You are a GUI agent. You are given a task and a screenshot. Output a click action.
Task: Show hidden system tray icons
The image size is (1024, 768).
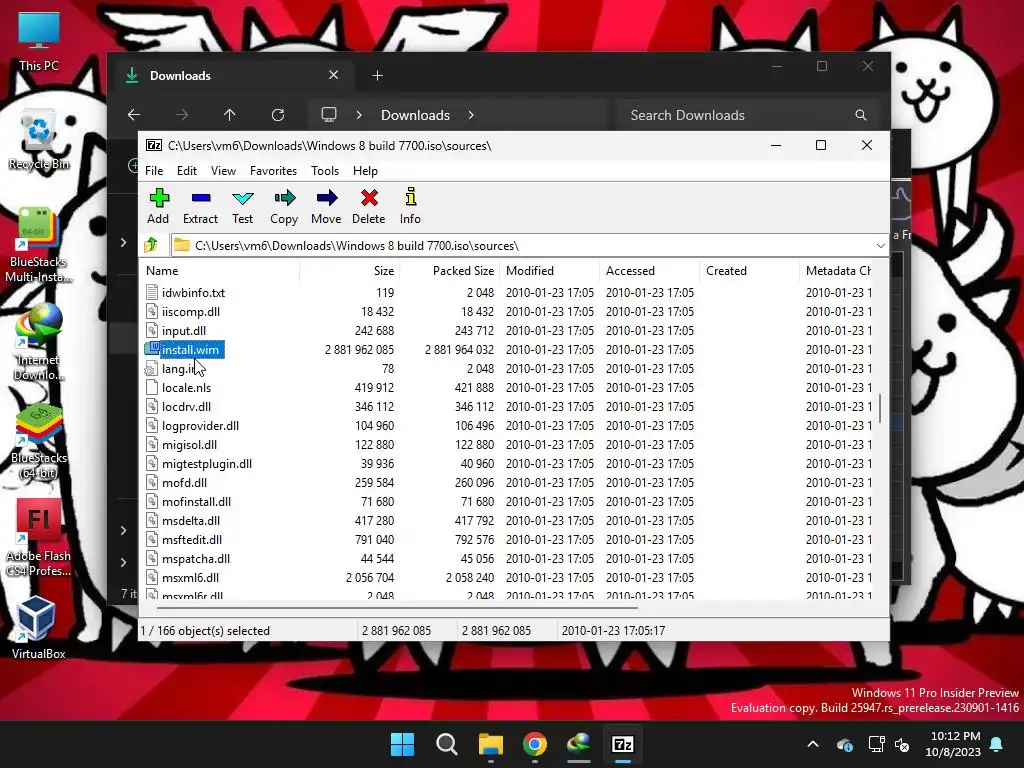pyautogui.click(x=813, y=744)
